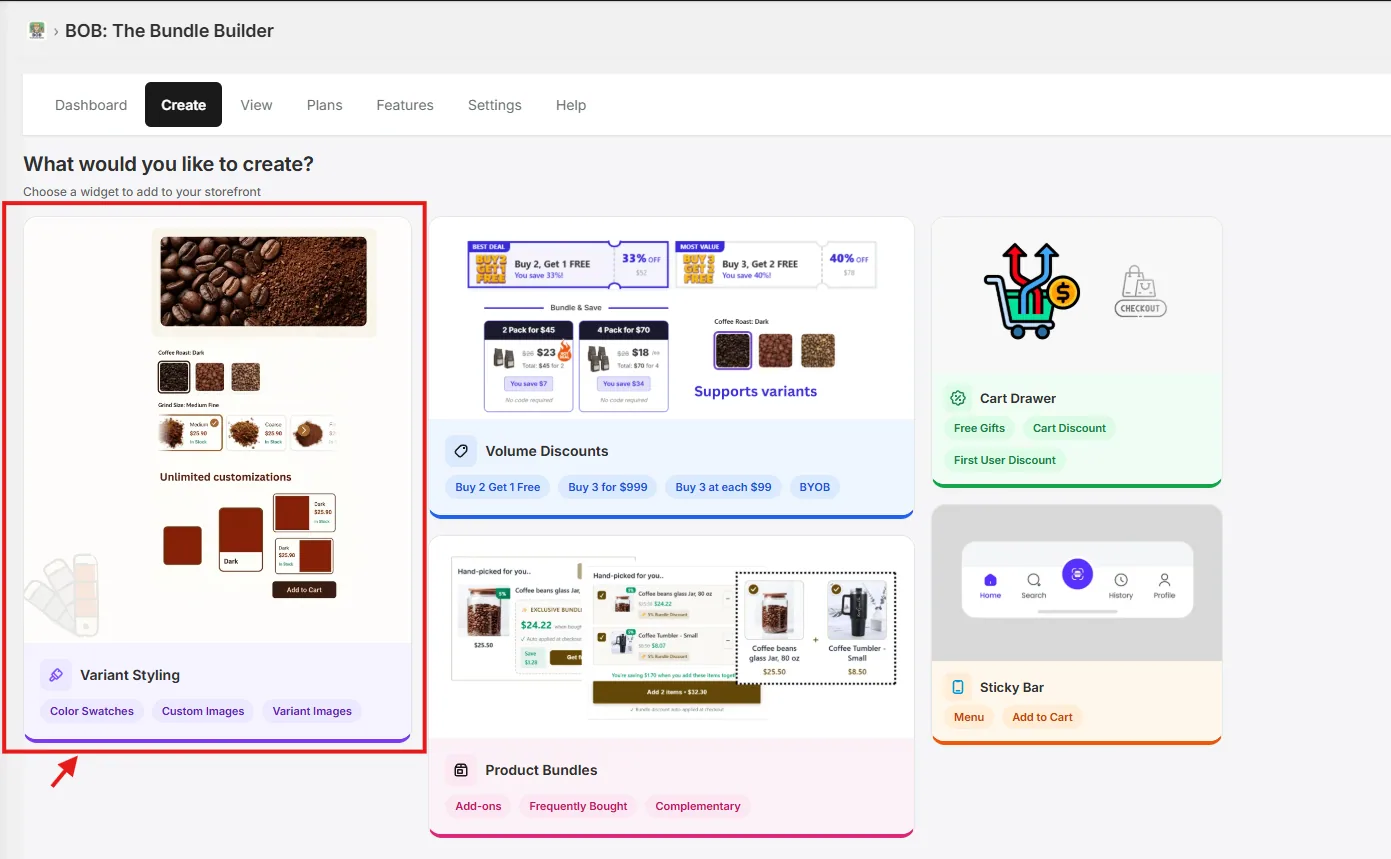Select the Create tab
1391x859 pixels.
coord(183,105)
